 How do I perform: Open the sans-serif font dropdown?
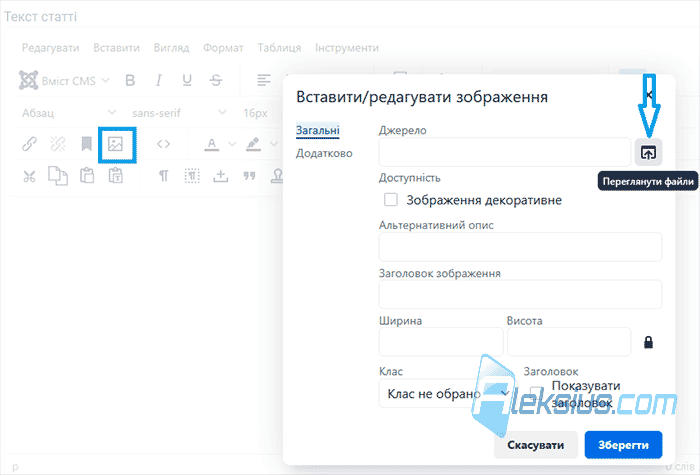[x=179, y=113]
